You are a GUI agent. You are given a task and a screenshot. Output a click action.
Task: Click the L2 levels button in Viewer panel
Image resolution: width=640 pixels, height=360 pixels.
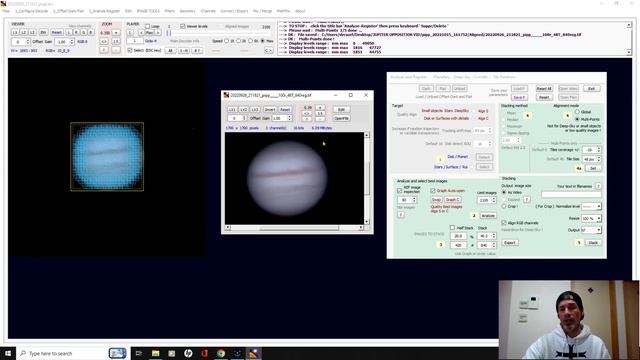pos(23,32)
